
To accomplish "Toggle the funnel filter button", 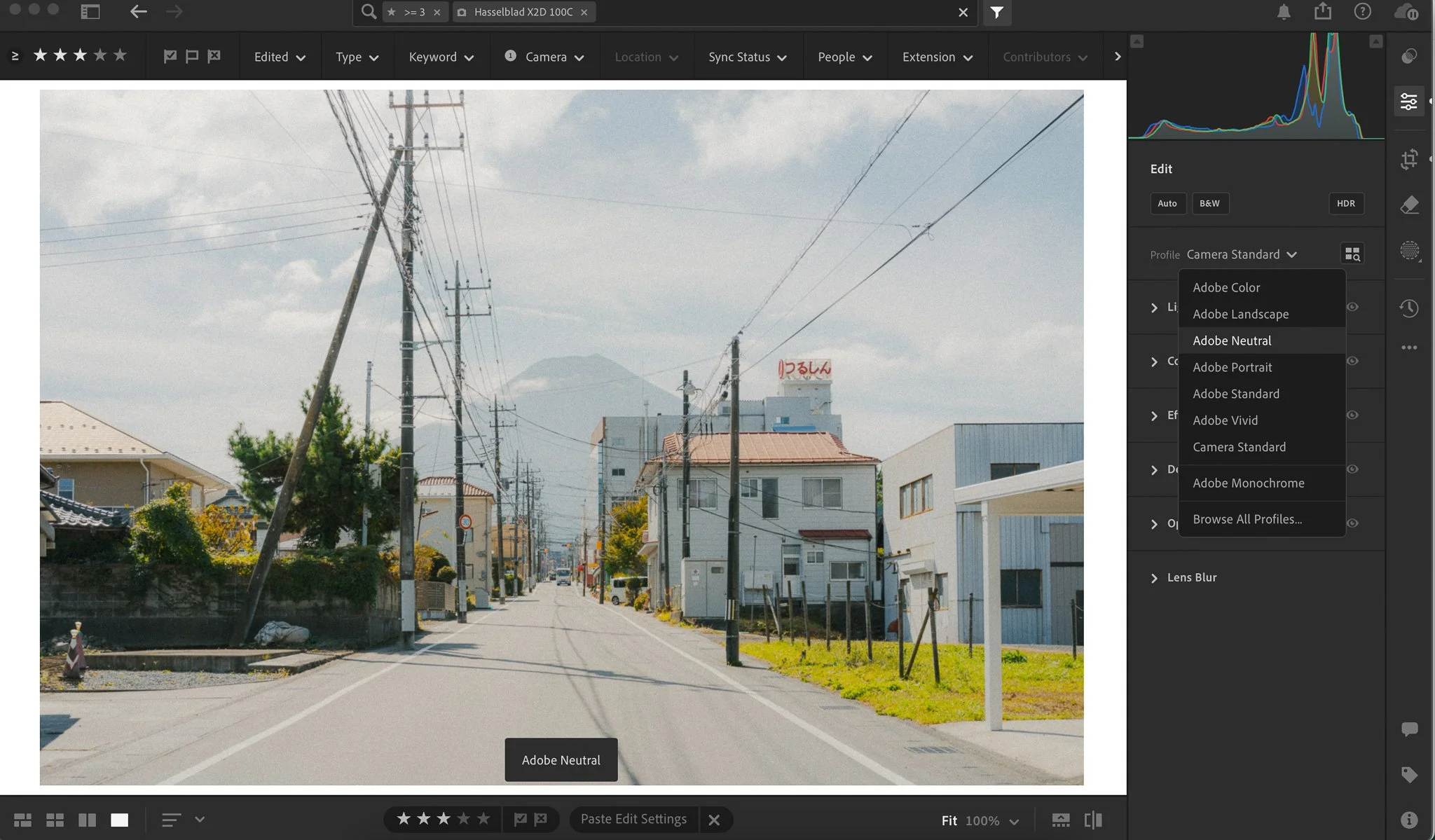I will [x=996, y=12].
